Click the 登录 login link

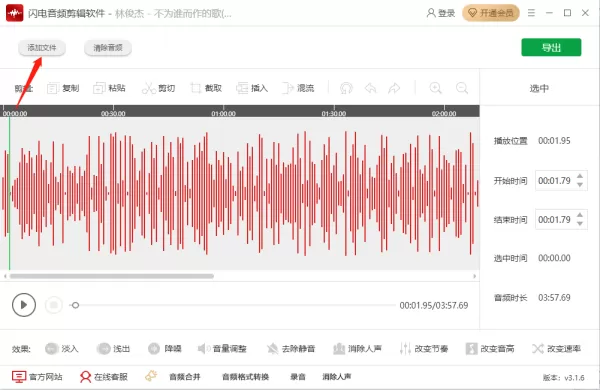click(441, 13)
